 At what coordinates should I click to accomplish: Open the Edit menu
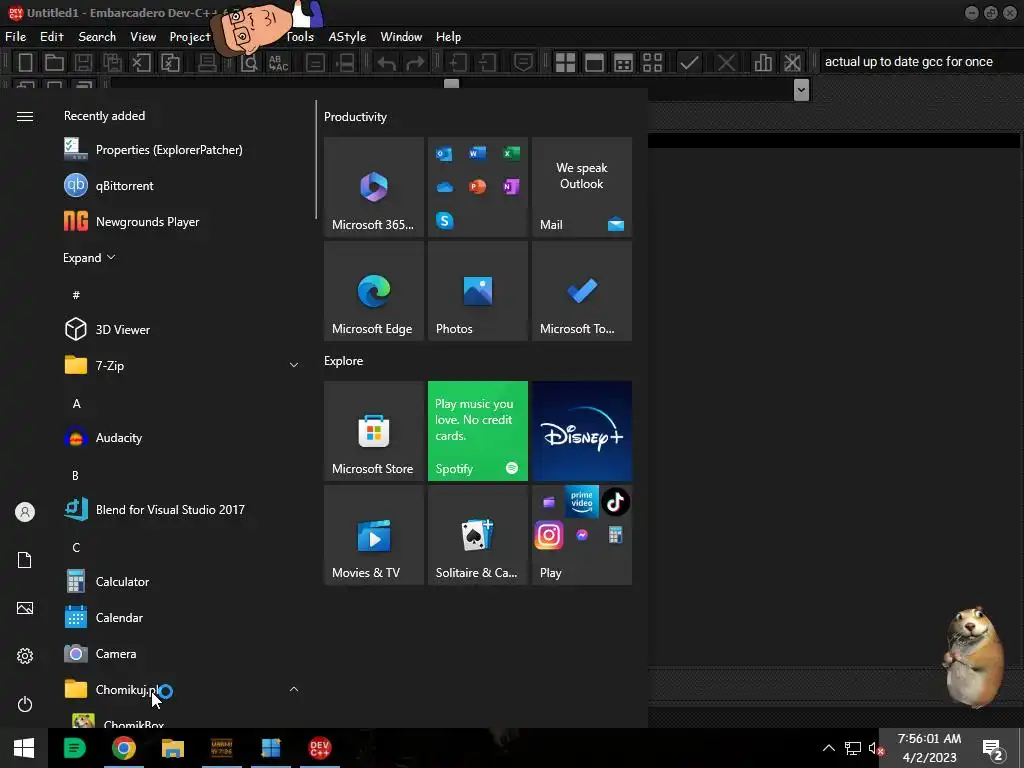(52, 37)
